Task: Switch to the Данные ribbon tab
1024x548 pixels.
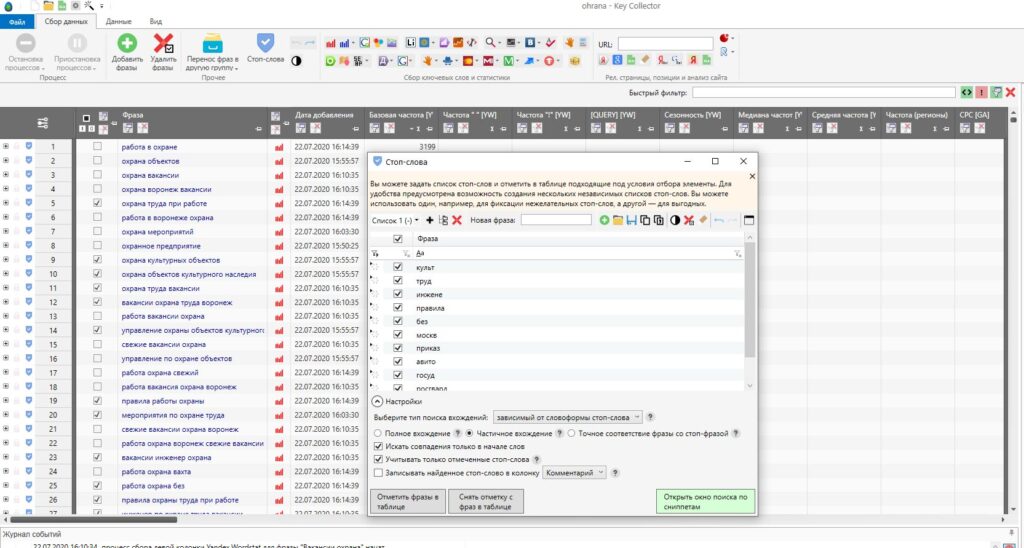Action: coord(118,20)
